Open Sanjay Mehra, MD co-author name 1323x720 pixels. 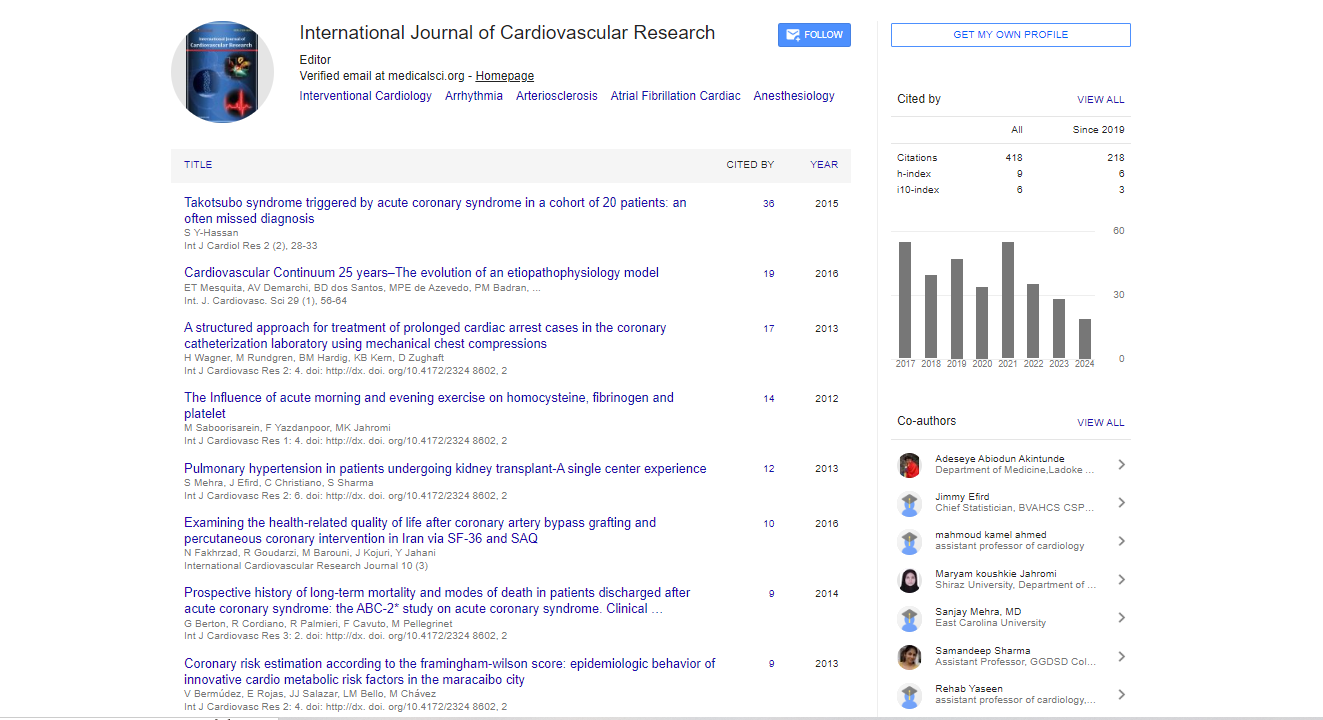point(978,612)
